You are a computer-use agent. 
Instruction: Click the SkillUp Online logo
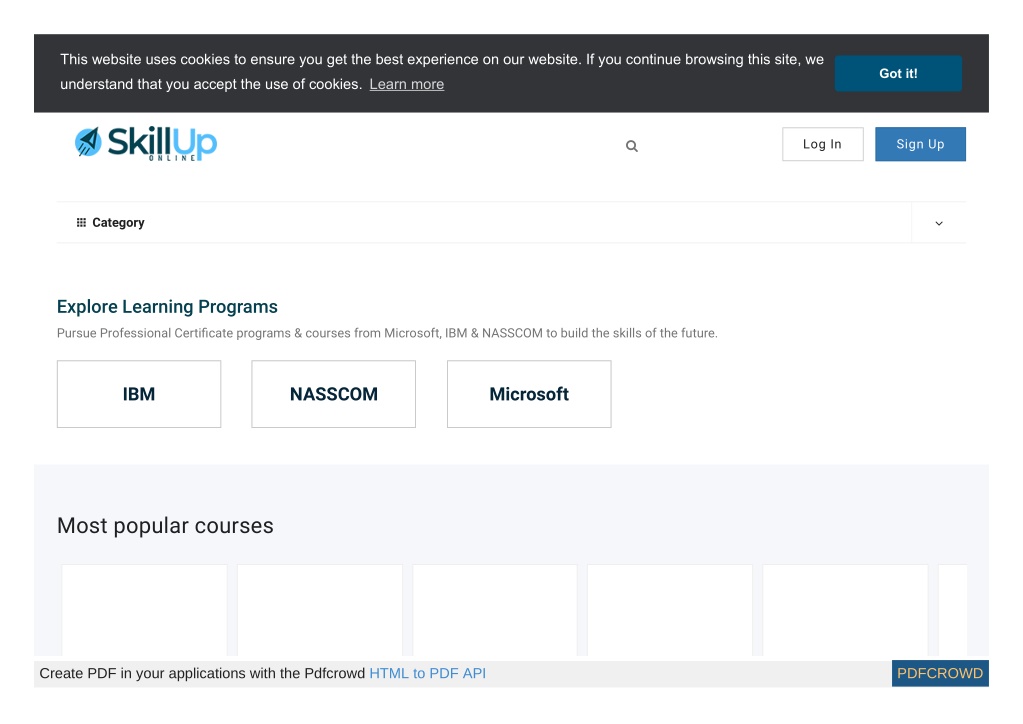(145, 143)
